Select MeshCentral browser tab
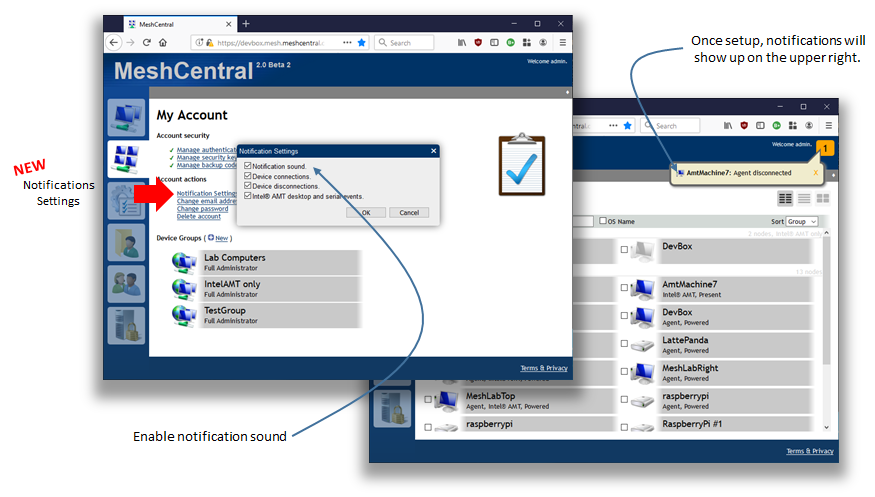The image size is (875, 497). click(x=179, y=24)
